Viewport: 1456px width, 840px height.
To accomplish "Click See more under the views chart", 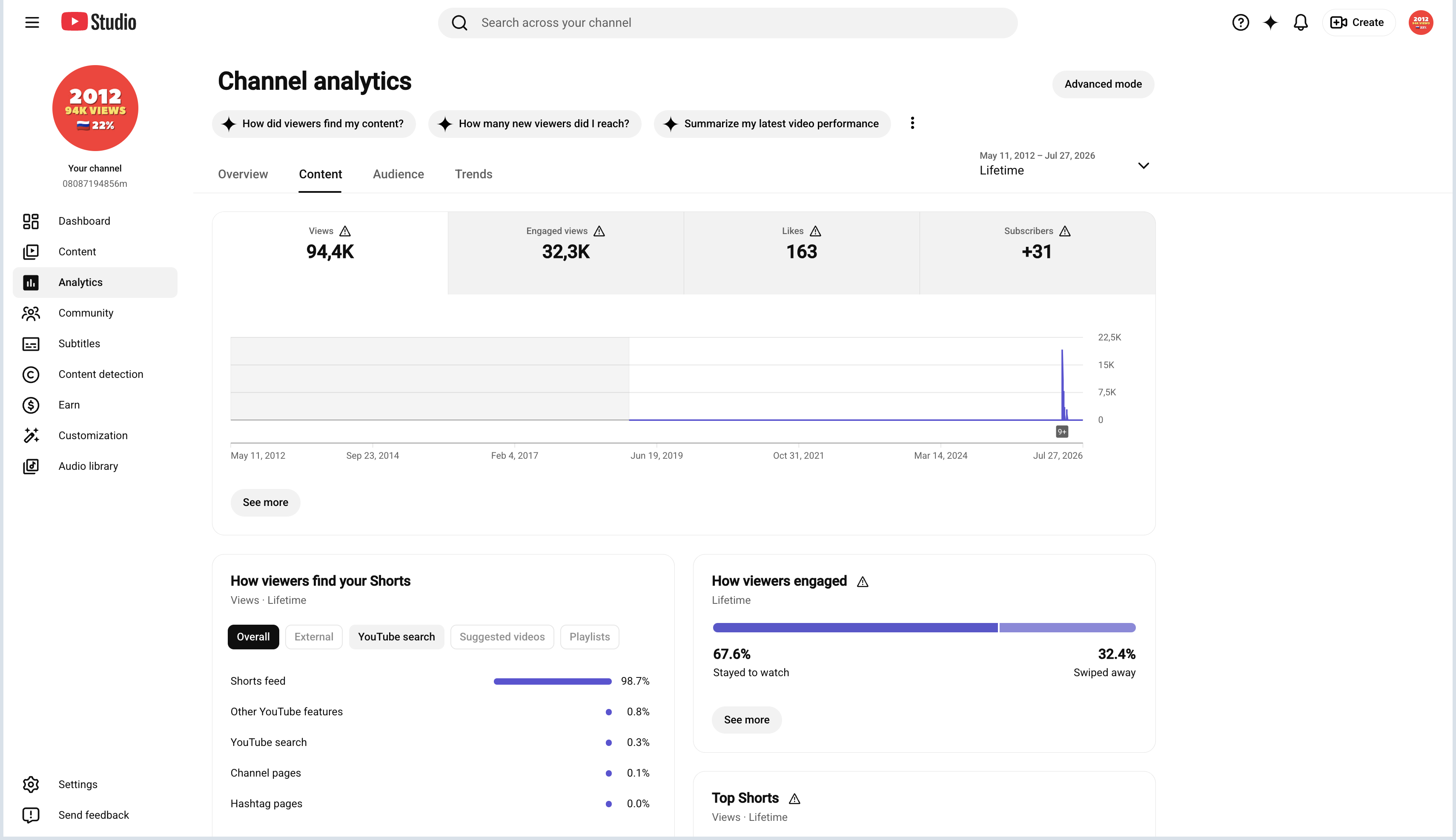I will tap(266, 503).
